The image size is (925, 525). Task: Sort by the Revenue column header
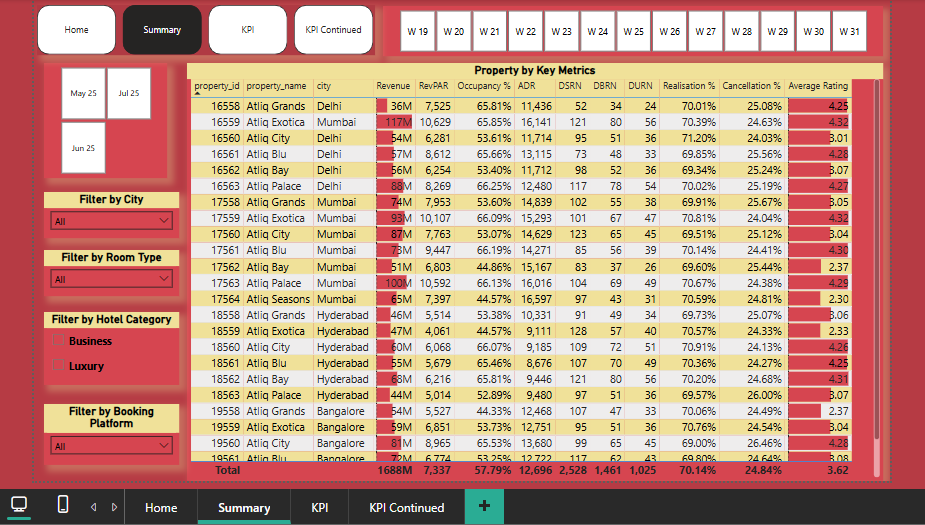pyautogui.click(x=393, y=86)
